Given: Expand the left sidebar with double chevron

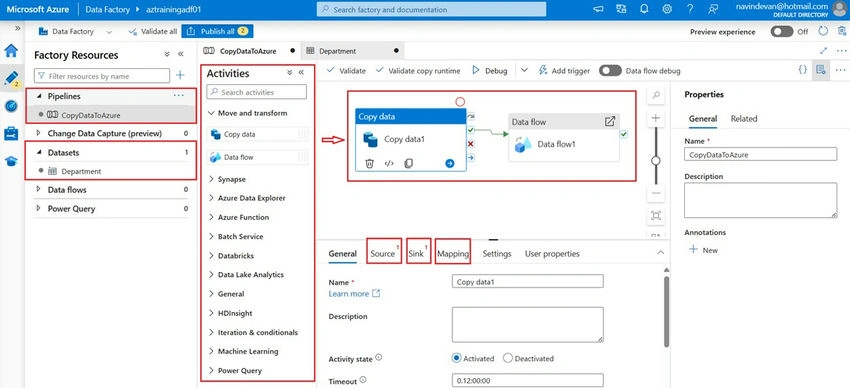Looking at the screenshot, I should point(17,28).
